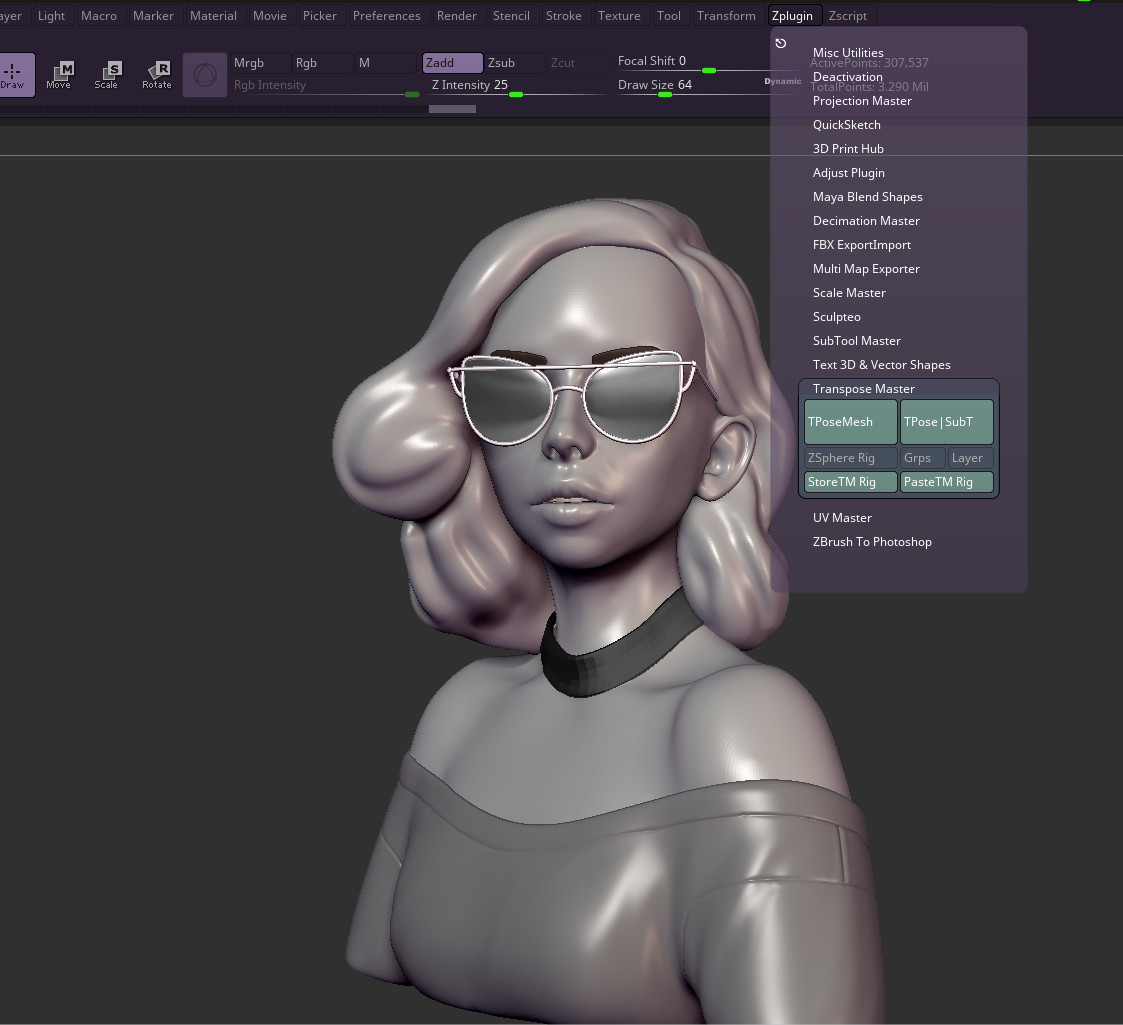The image size is (1123, 1025).
Task: Open the Zscript menu
Action: pos(848,16)
